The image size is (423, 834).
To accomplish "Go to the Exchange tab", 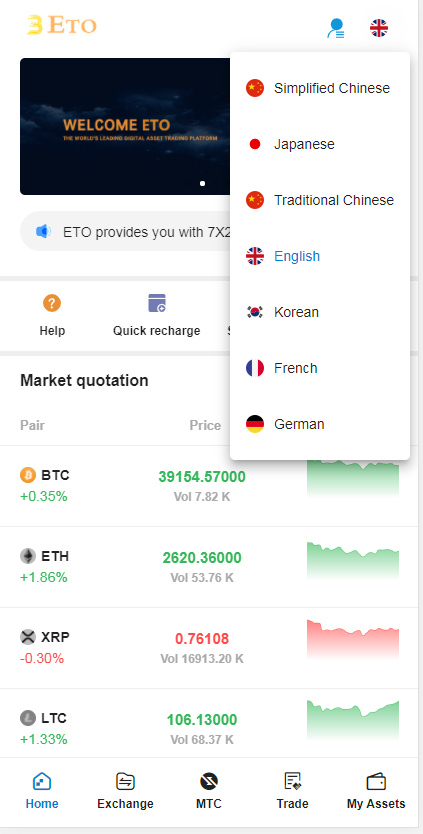I will (125, 791).
